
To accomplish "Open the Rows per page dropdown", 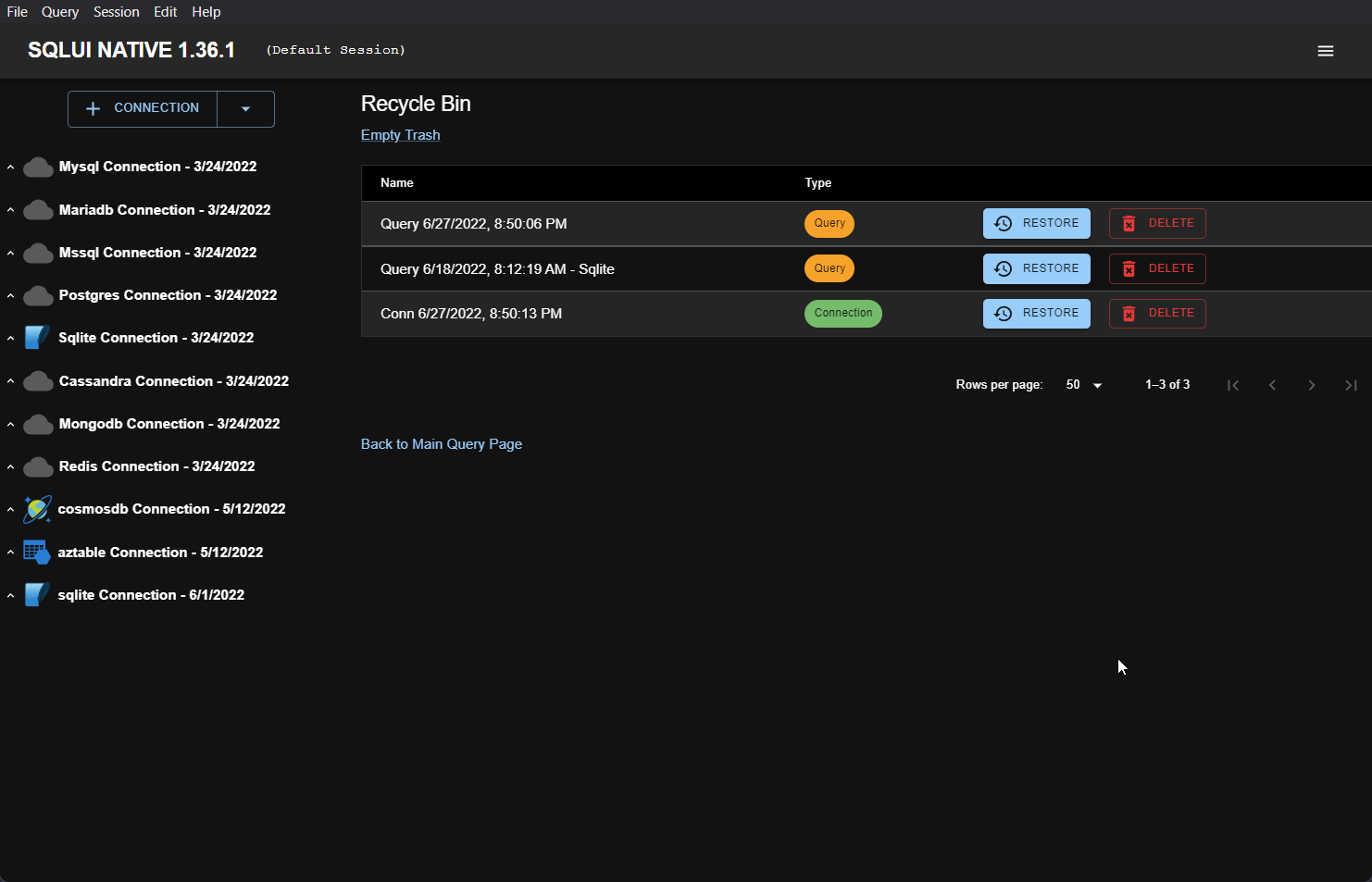I will point(1084,385).
